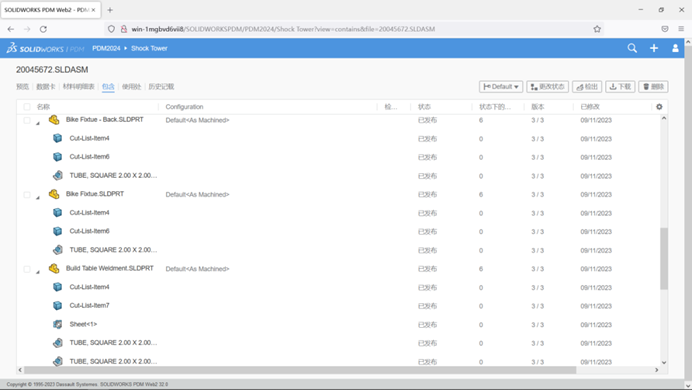Sort by the 状态下的... column header

(x=495, y=107)
